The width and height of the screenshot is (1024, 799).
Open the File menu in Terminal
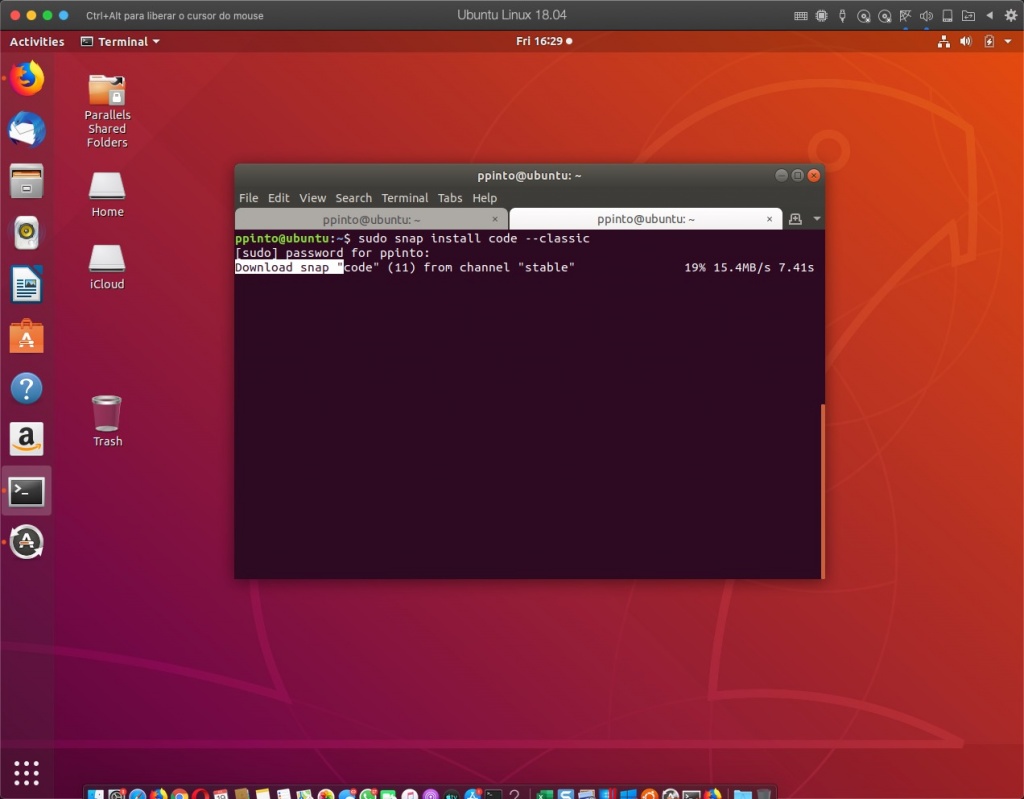pyautogui.click(x=248, y=198)
